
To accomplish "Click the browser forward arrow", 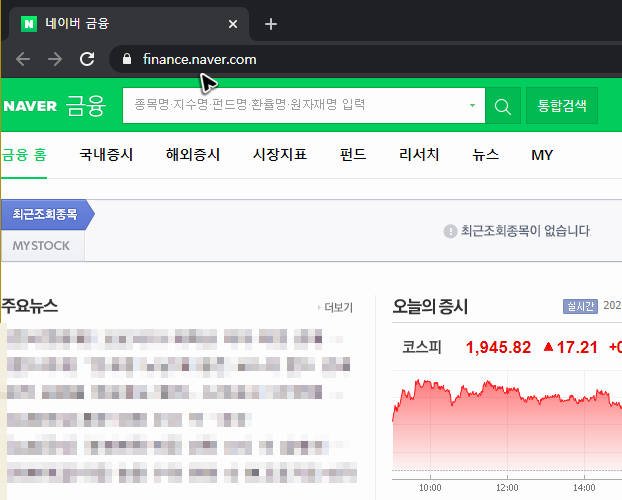I will tap(55, 60).
